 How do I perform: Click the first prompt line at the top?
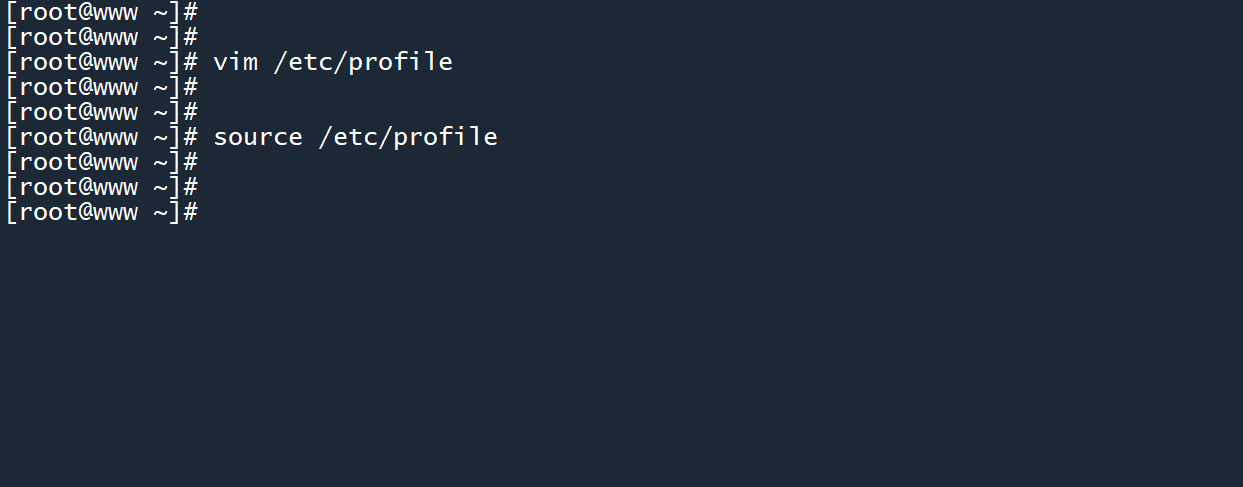pos(102,12)
